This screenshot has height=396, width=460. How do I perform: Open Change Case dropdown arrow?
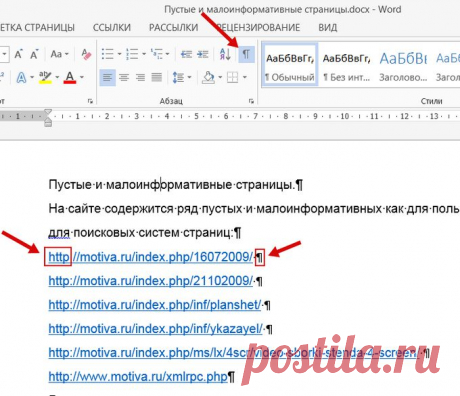[x=67, y=54]
